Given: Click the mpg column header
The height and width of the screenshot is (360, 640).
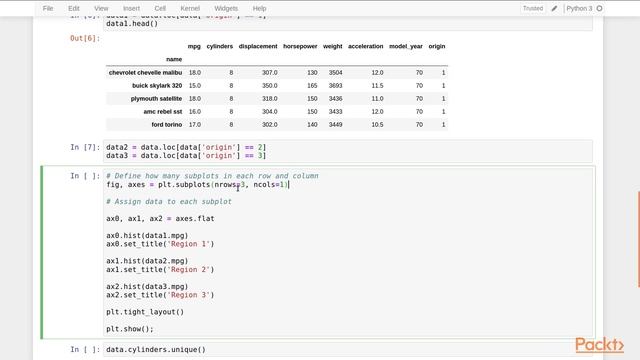Looking at the screenshot, I should click(194, 46).
